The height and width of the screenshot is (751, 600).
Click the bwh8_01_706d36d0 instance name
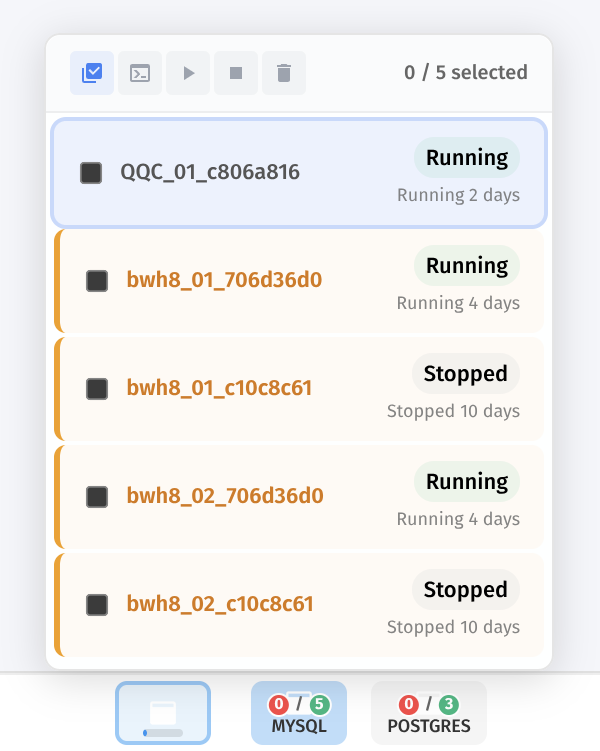pyautogui.click(x=224, y=280)
